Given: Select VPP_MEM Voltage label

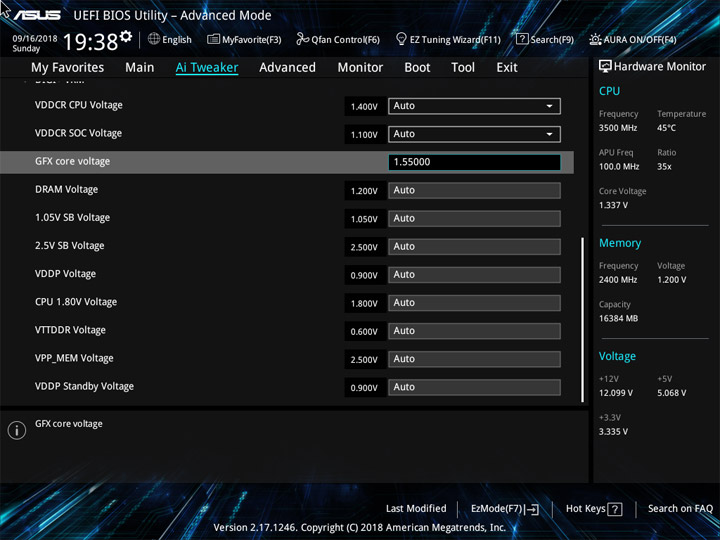Looking at the screenshot, I should (x=74, y=358).
